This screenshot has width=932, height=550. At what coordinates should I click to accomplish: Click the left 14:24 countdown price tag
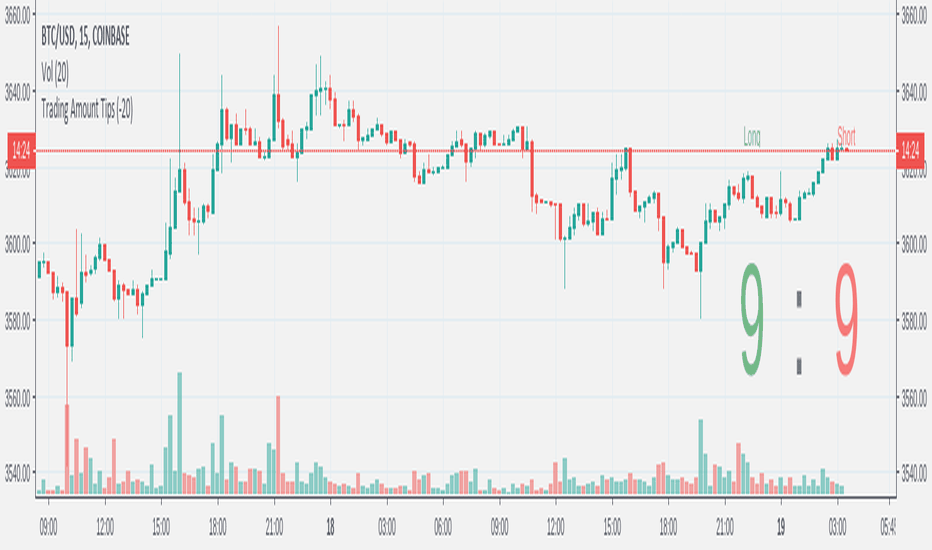click(x=21, y=151)
